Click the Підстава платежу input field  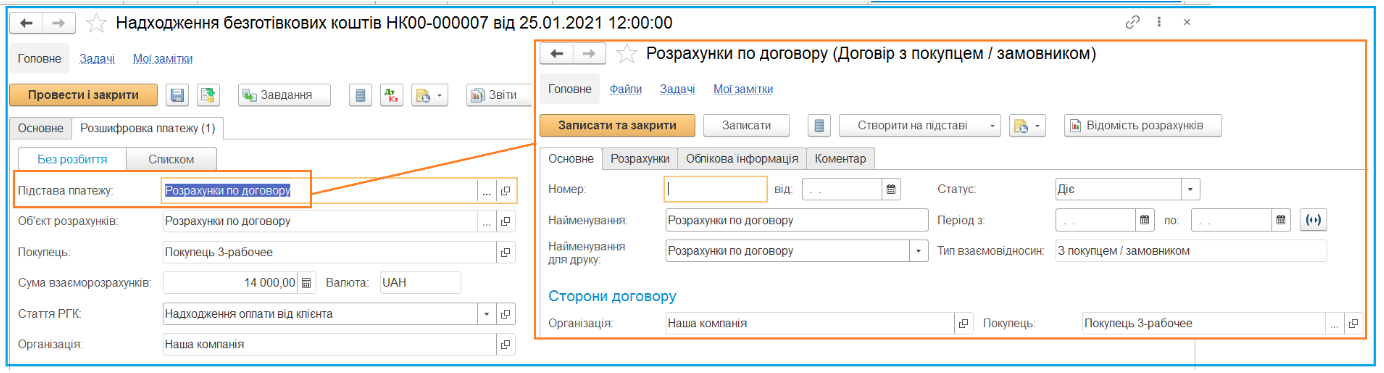(320, 190)
